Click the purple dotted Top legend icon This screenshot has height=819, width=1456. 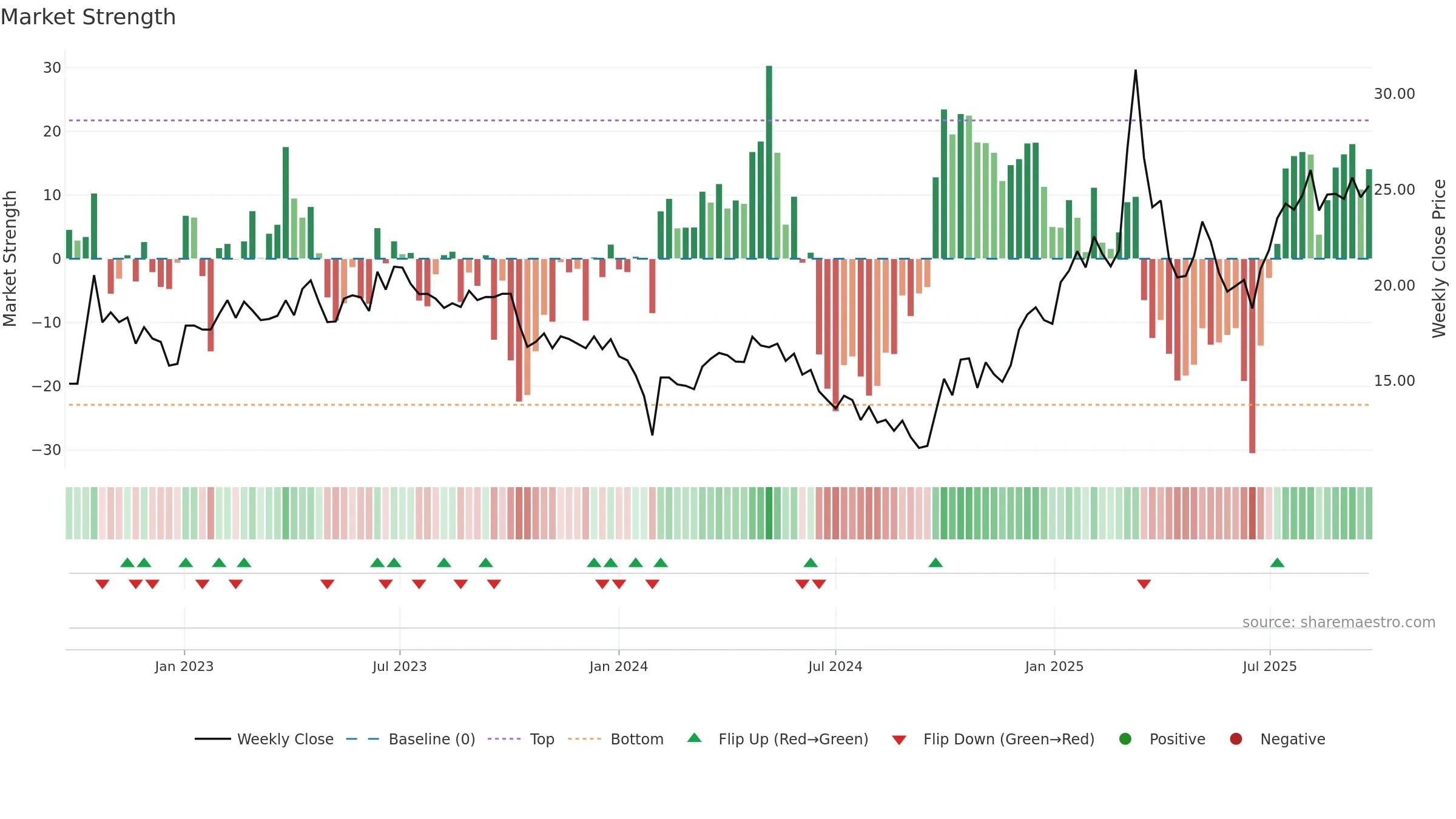(504, 739)
